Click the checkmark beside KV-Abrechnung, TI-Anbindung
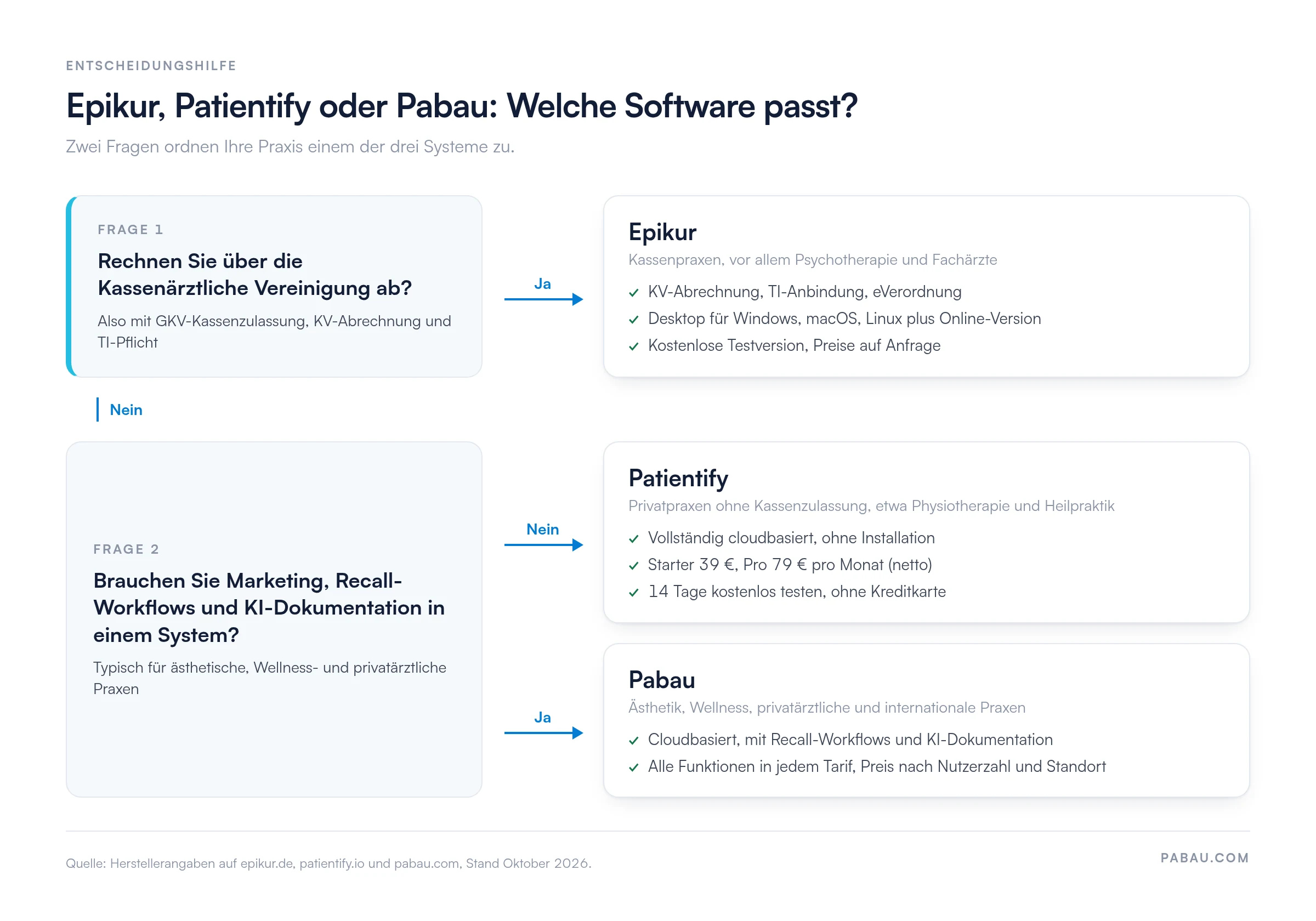 [x=633, y=293]
